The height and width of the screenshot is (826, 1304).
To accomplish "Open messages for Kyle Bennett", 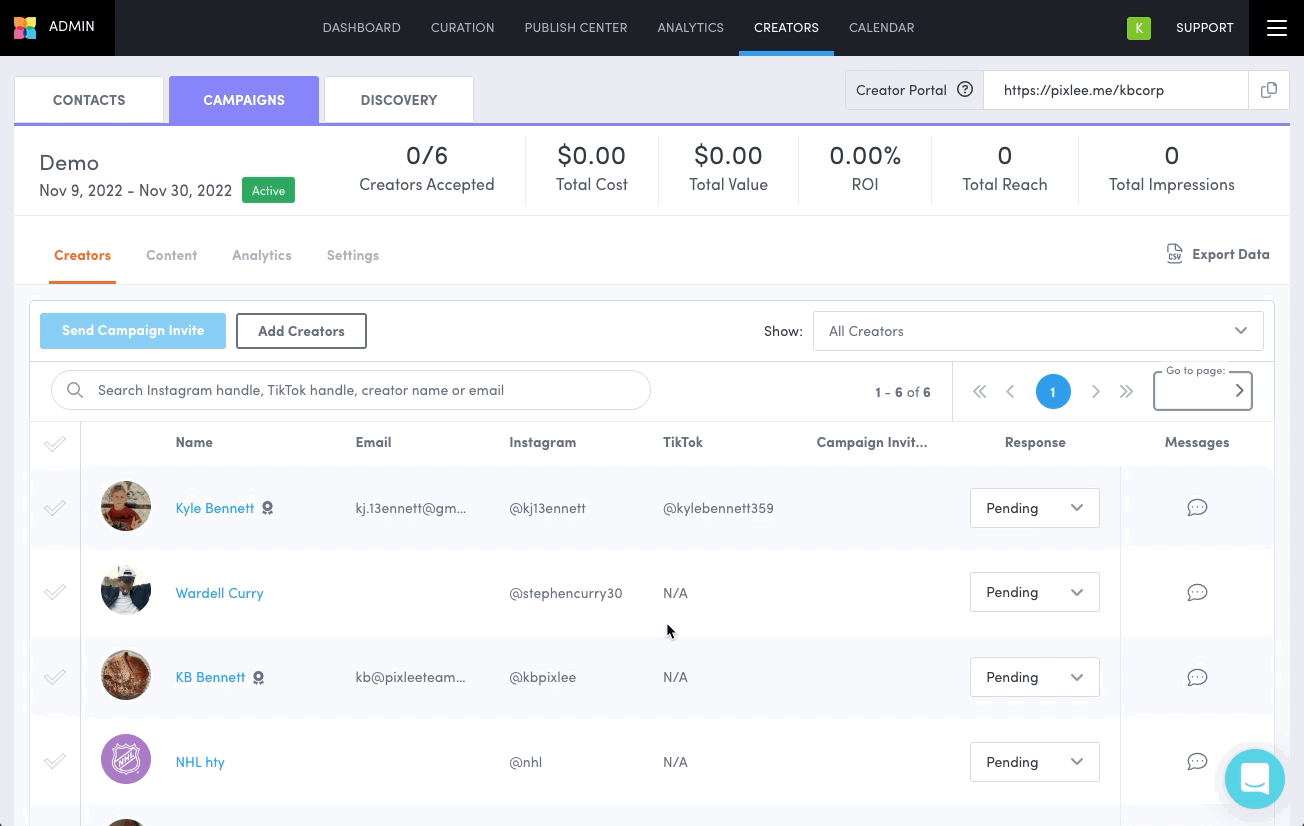I will 1196,508.
